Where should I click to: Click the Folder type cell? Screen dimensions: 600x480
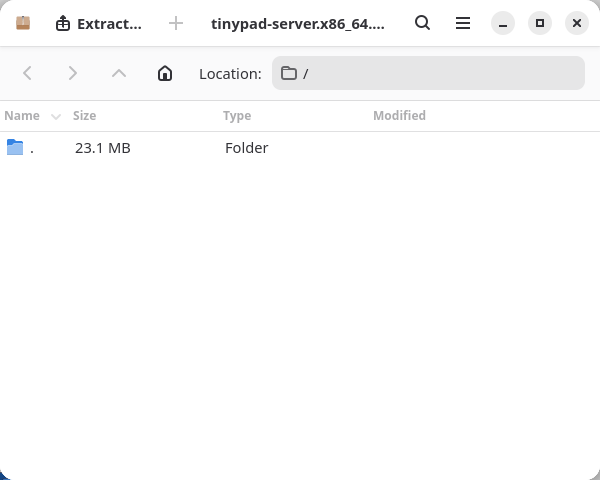(246, 148)
